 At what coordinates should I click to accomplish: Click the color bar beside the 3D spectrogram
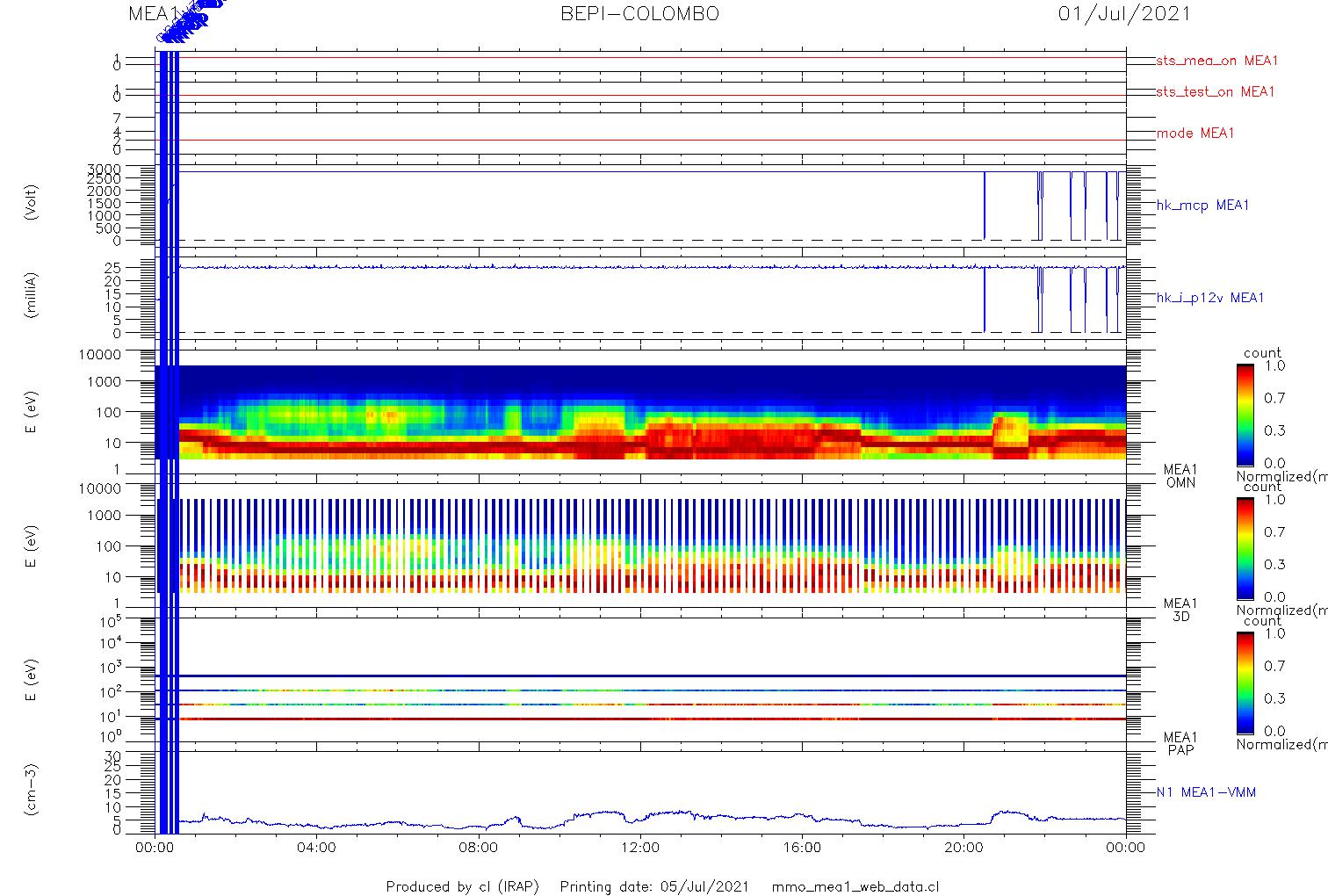(x=1245, y=548)
